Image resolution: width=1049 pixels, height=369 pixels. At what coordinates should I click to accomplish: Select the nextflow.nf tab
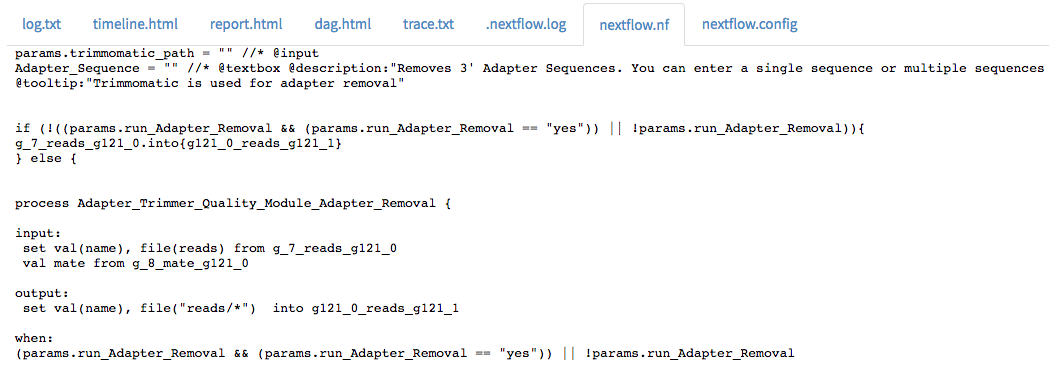(634, 25)
